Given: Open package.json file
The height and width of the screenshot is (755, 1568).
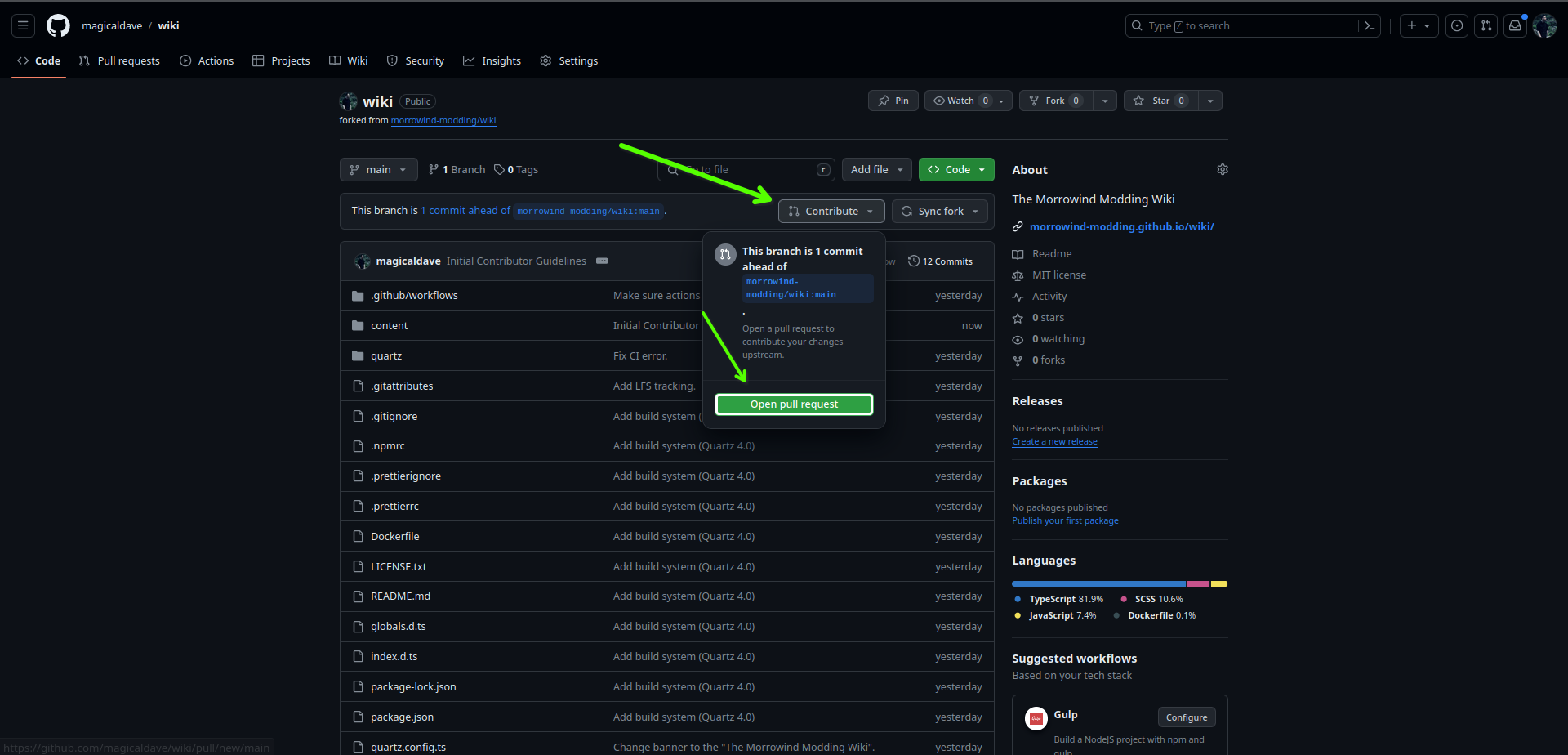Looking at the screenshot, I should 402,717.
